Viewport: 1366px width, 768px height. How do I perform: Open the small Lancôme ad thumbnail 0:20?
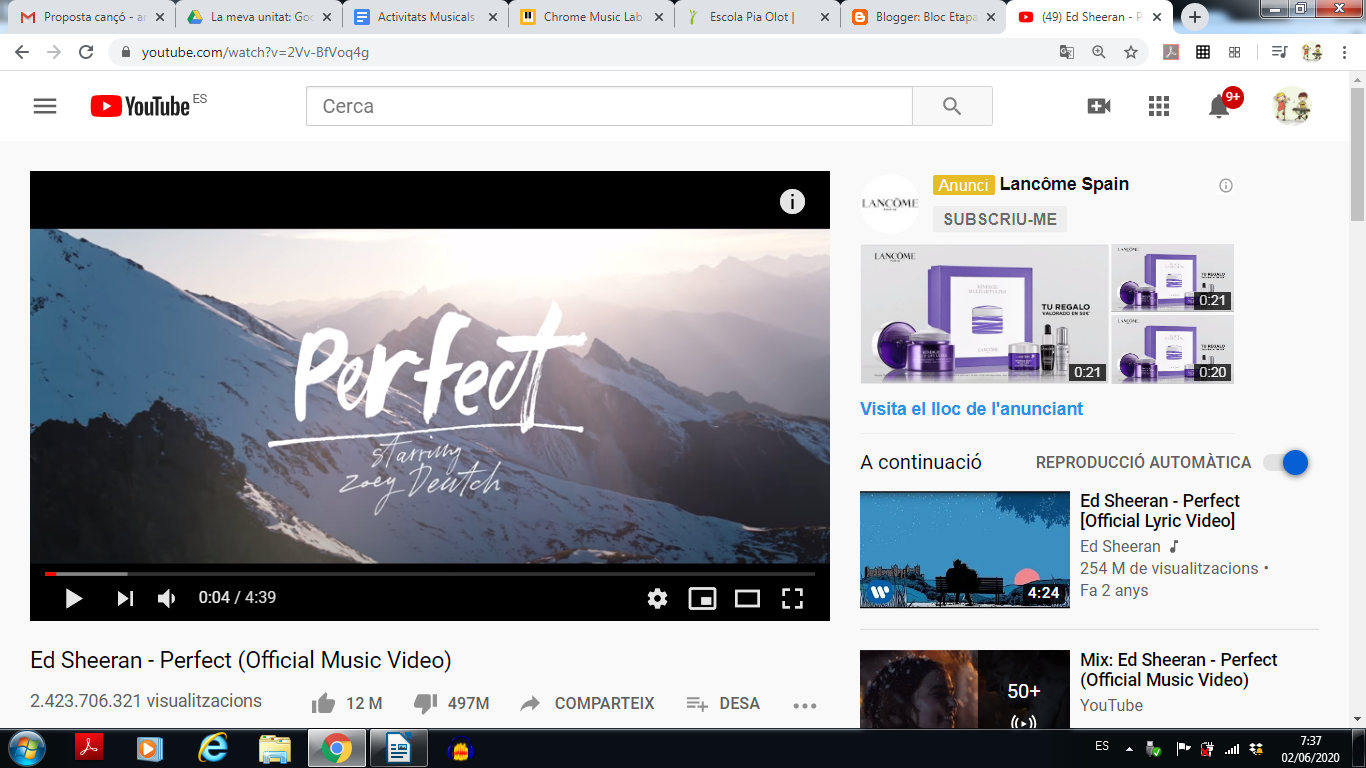coord(1173,350)
